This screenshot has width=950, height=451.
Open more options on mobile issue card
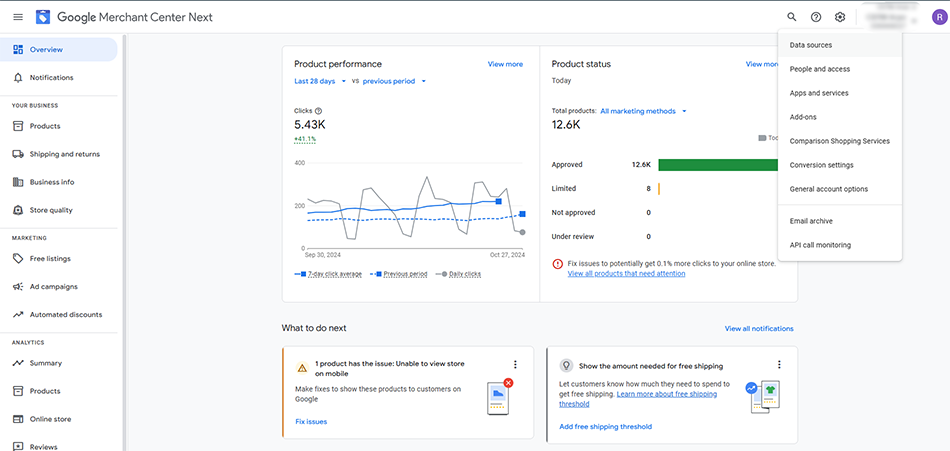(x=515, y=365)
